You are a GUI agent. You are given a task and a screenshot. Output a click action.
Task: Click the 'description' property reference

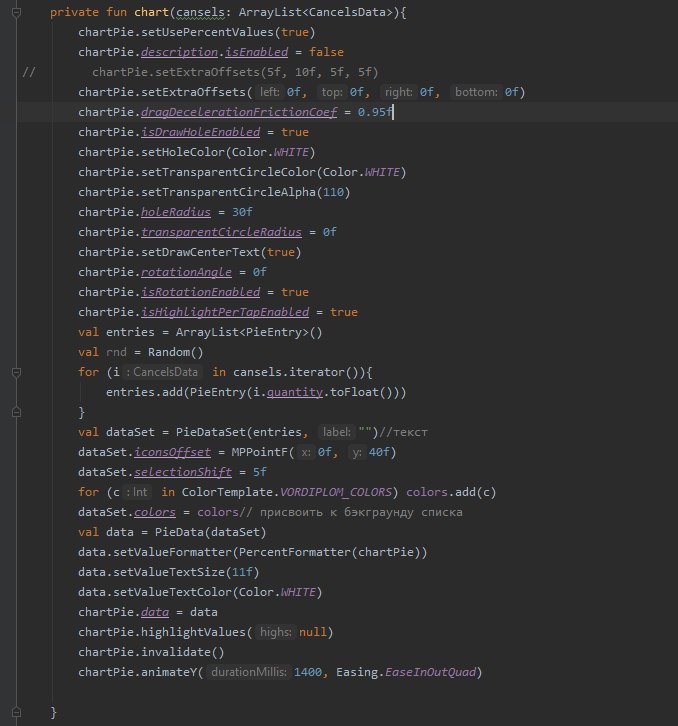point(179,52)
